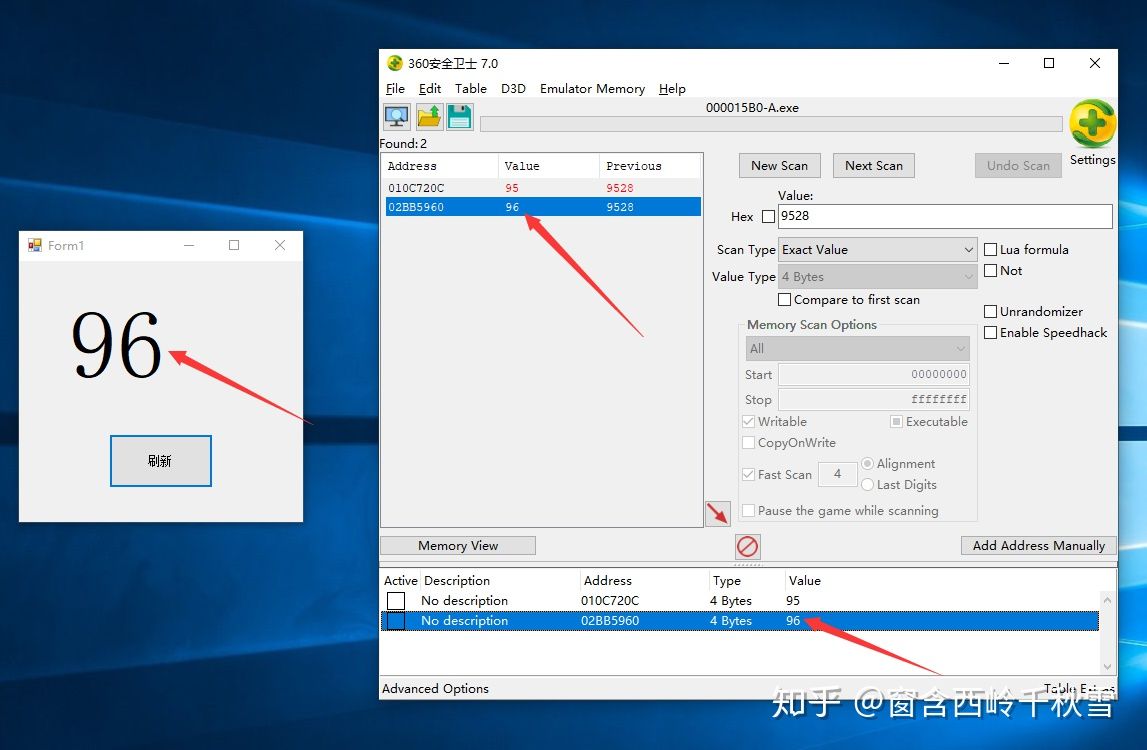Click the Type column header in address table
This screenshot has height=750, width=1147.
click(746, 581)
